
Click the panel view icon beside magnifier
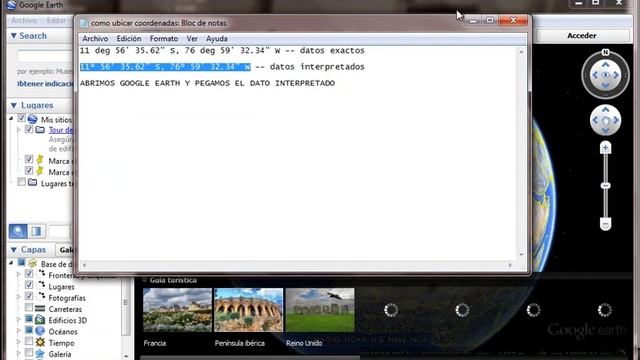pyautogui.click(x=36, y=231)
